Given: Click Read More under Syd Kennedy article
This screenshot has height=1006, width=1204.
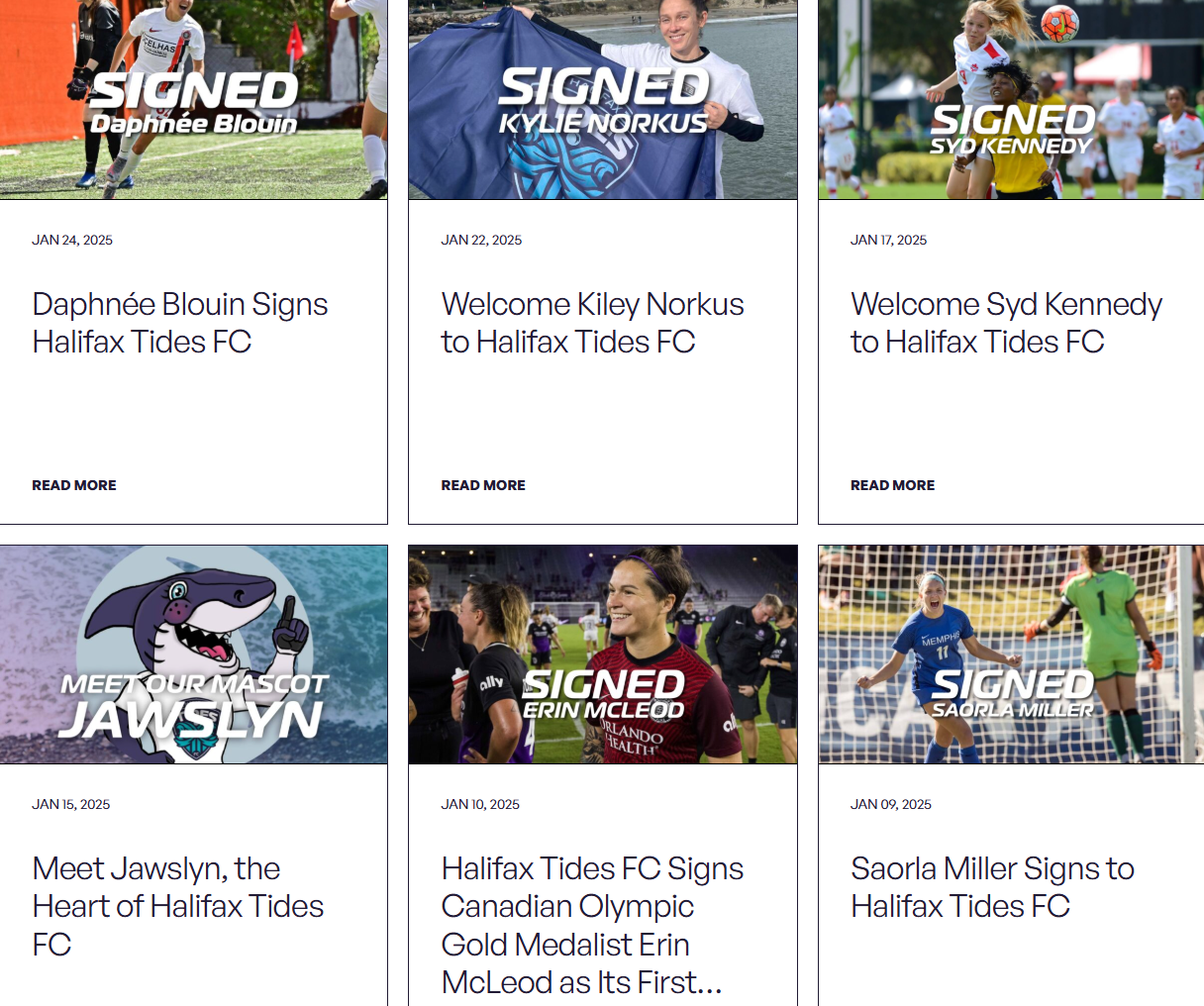Looking at the screenshot, I should [x=892, y=485].
